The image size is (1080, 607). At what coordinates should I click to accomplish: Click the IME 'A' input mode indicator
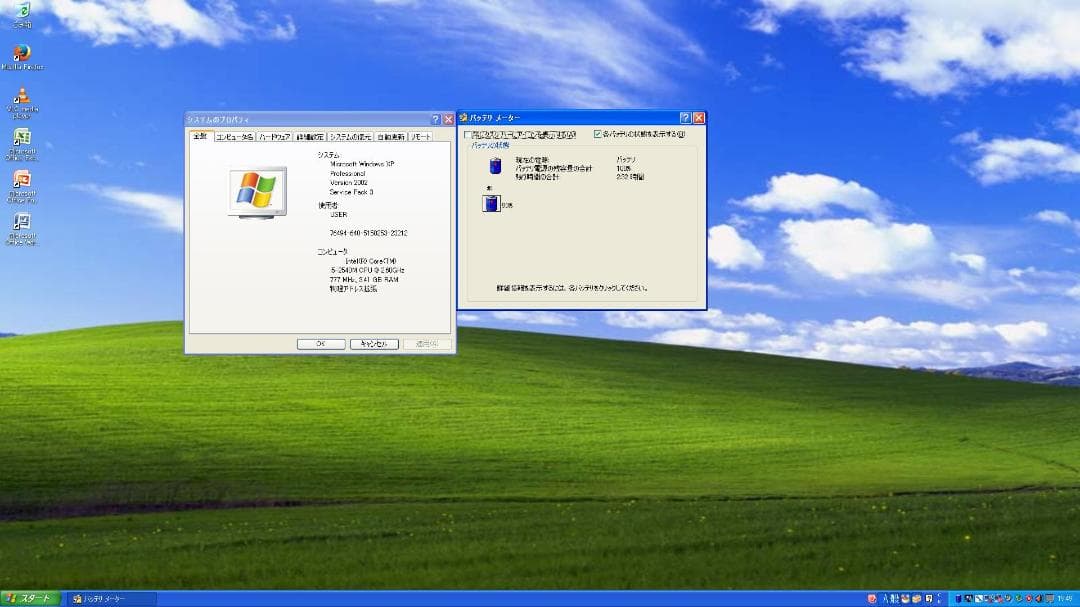tap(886, 598)
